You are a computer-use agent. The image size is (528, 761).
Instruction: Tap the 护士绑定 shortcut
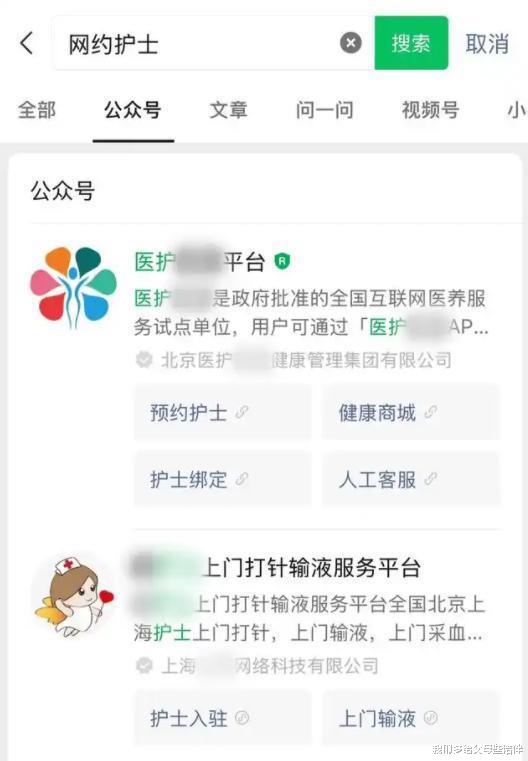(222, 480)
